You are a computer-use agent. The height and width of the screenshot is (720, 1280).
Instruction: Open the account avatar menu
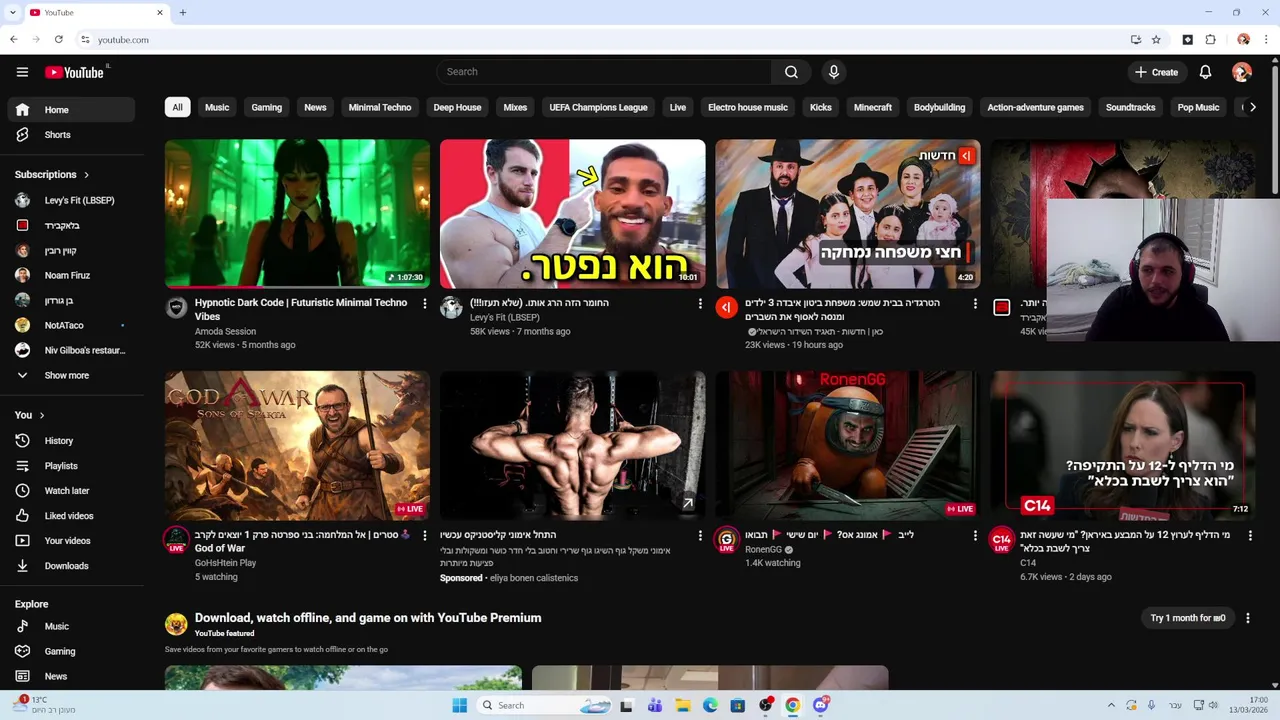click(1242, 72)
